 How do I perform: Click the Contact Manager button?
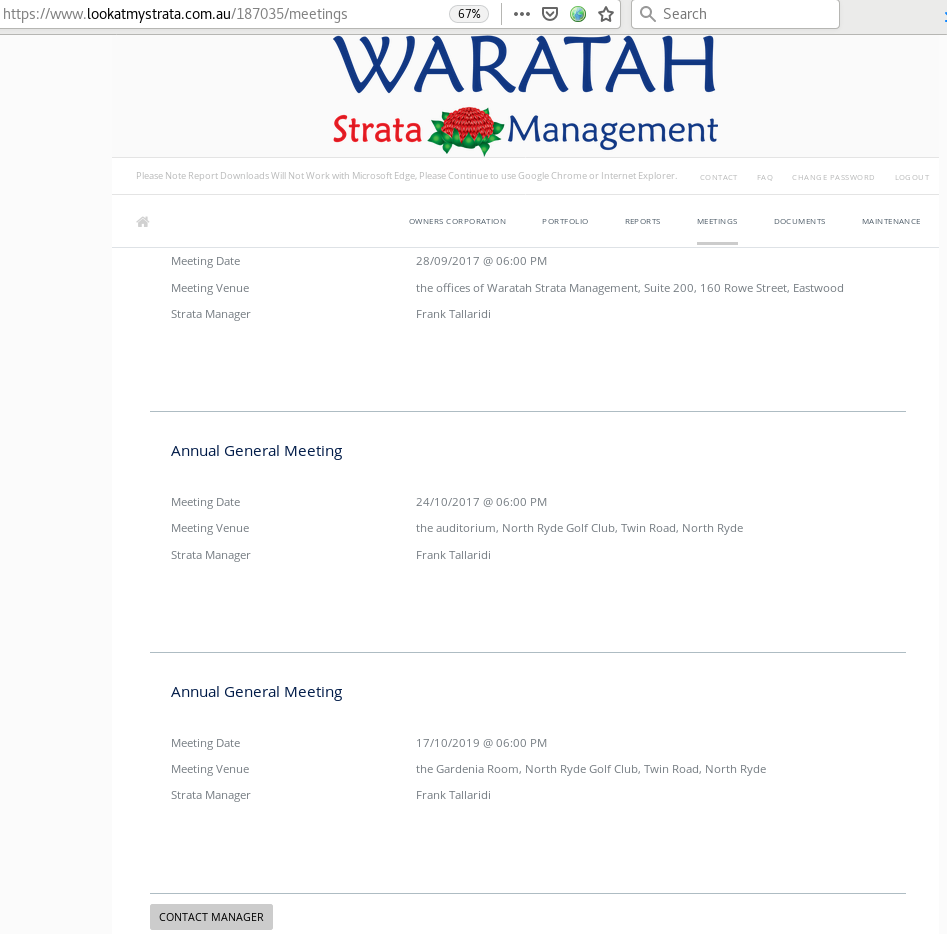(x=211, y=917)
